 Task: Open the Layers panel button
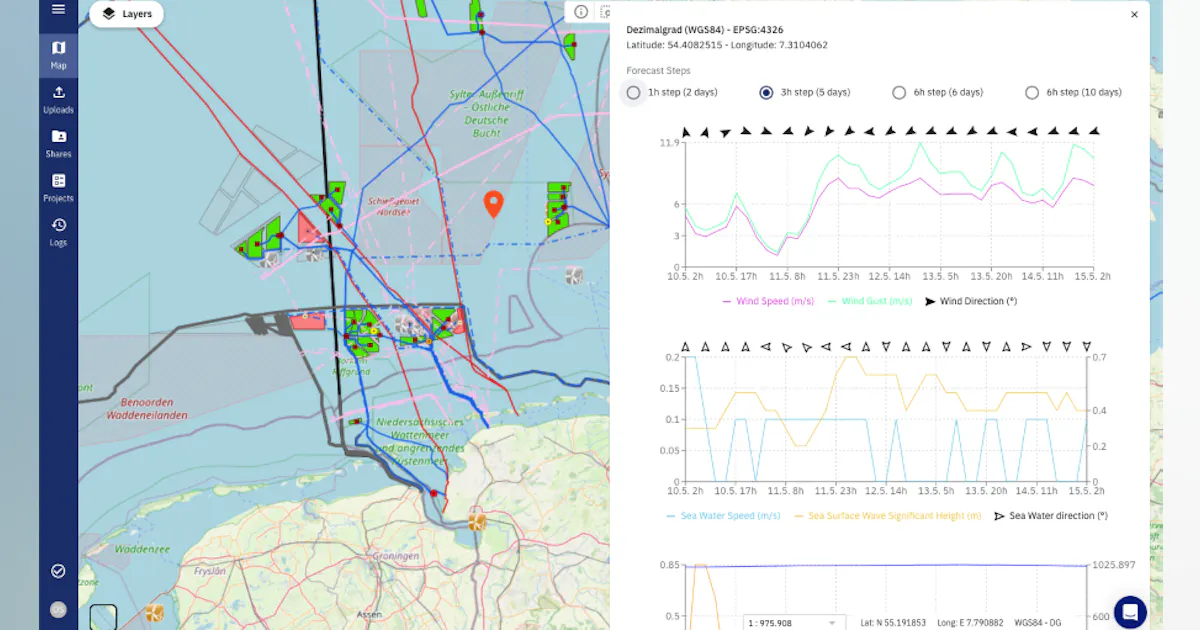point(127,14)
